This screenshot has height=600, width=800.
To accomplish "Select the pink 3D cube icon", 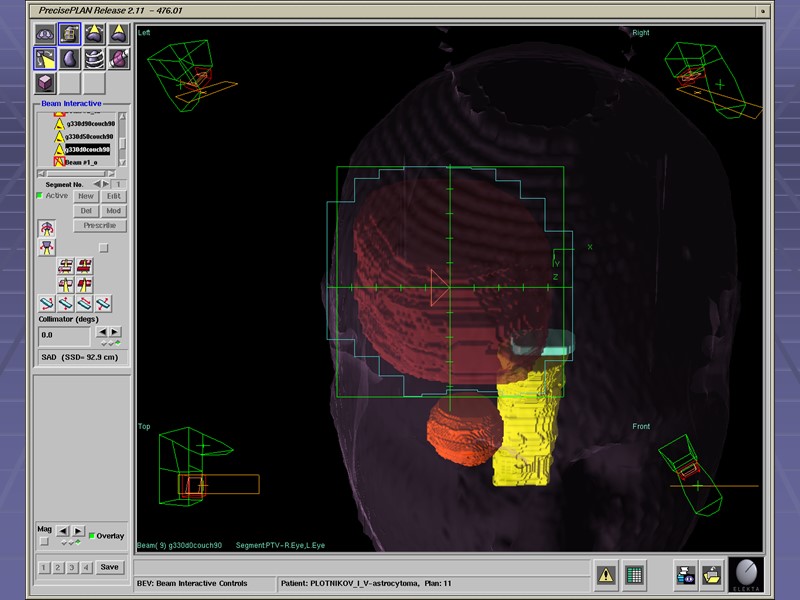I will (x=45, y=83).
